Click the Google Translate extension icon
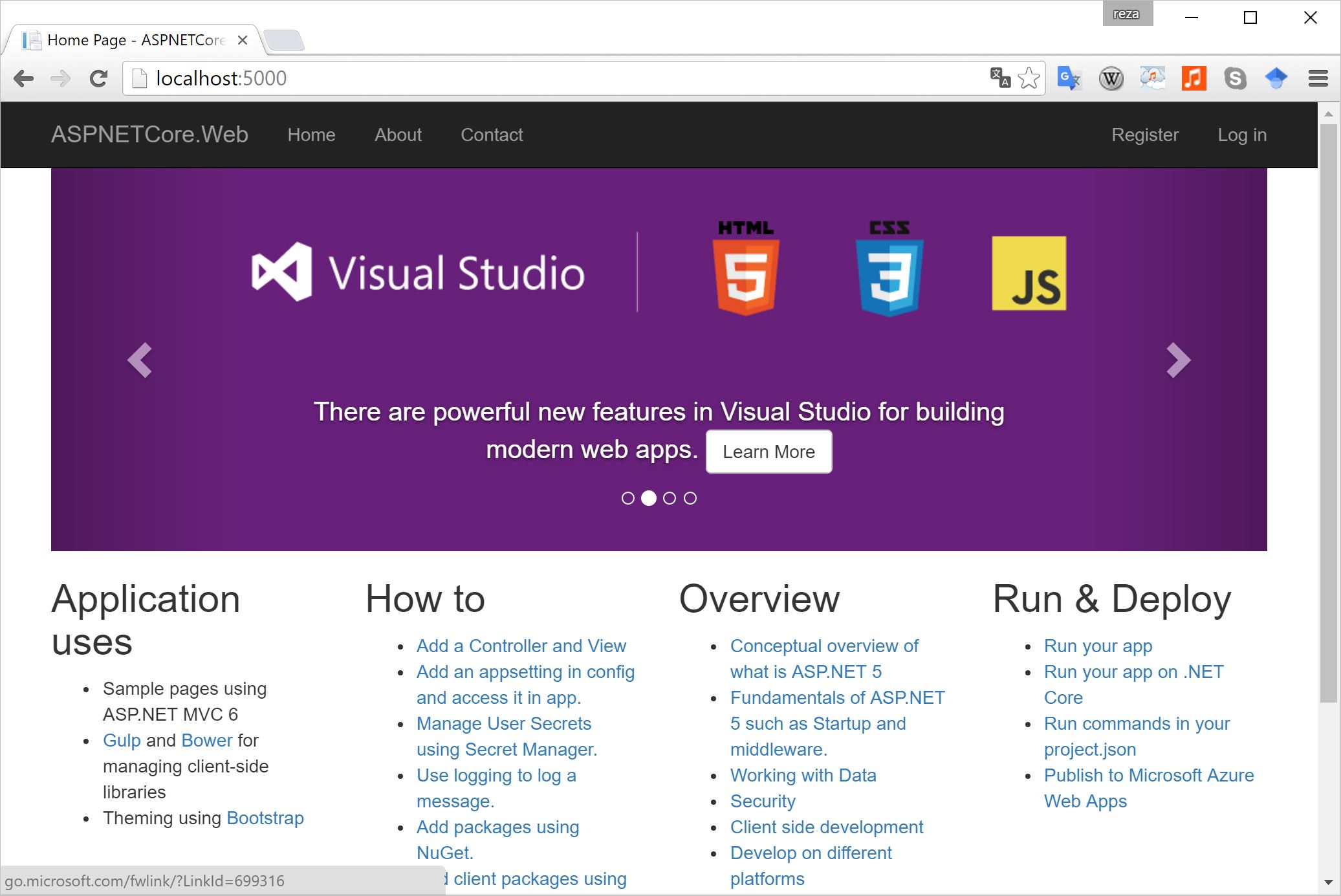Image resolution: width=1341 pixels, height=896 pixels. tap(1068, 79)
